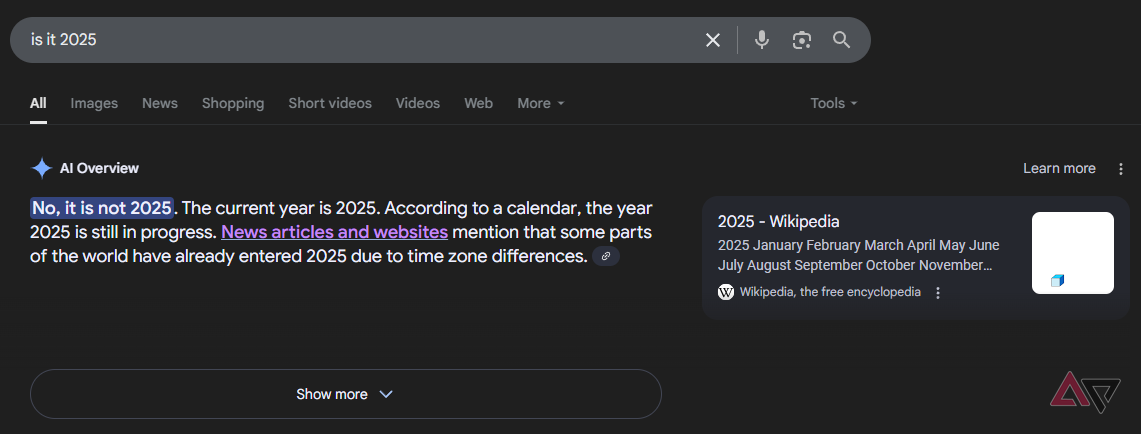1141x434 pixels.
Task: Start voice search with the microphone icon
Action: (x=762, y=39)
